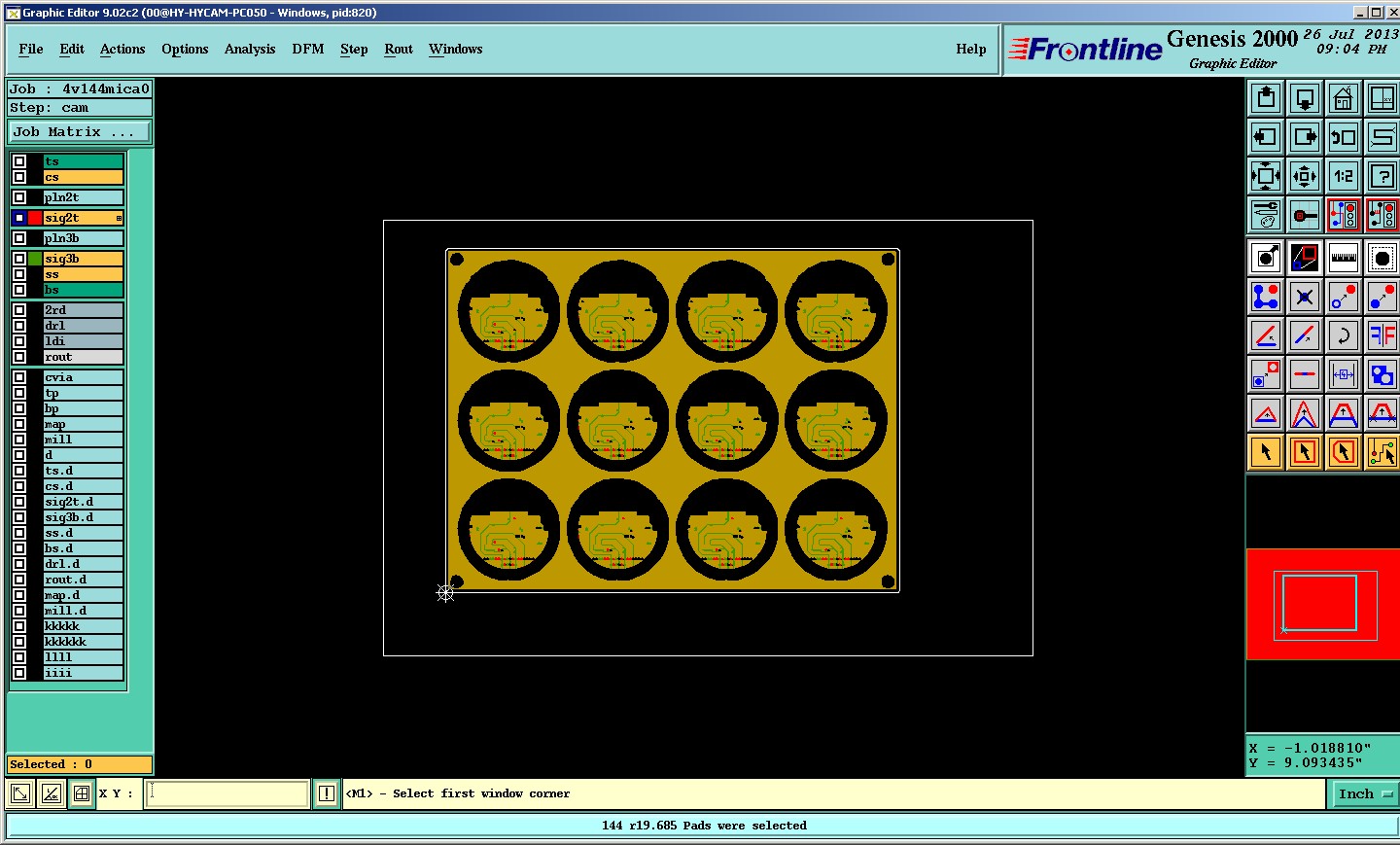Click the rectangle area select arrow tool
The width and height of the screenshot is (1400, 845).
click(x=1305, y=452)
